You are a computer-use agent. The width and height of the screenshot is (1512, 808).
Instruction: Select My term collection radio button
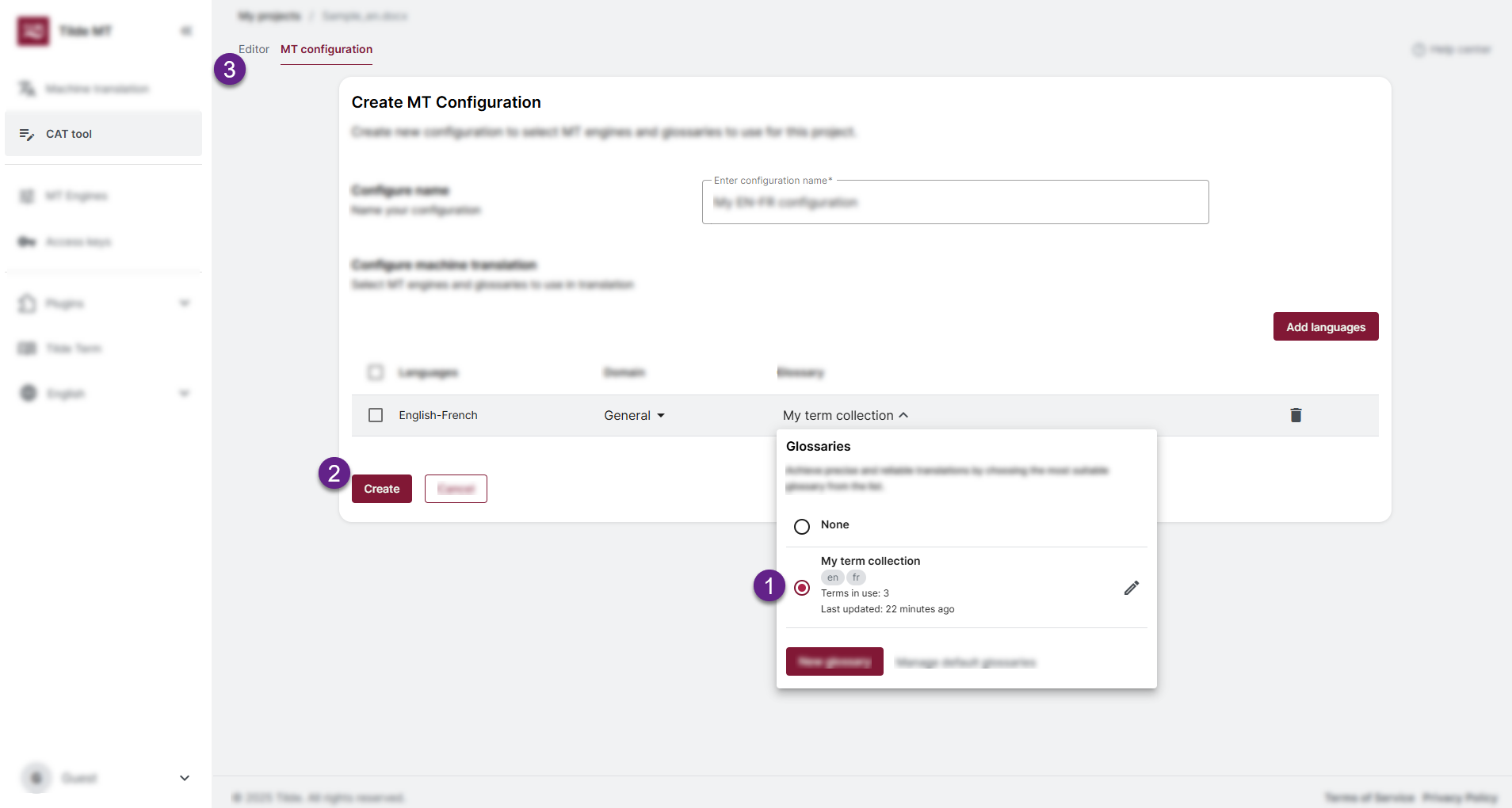tap(801, 588)
